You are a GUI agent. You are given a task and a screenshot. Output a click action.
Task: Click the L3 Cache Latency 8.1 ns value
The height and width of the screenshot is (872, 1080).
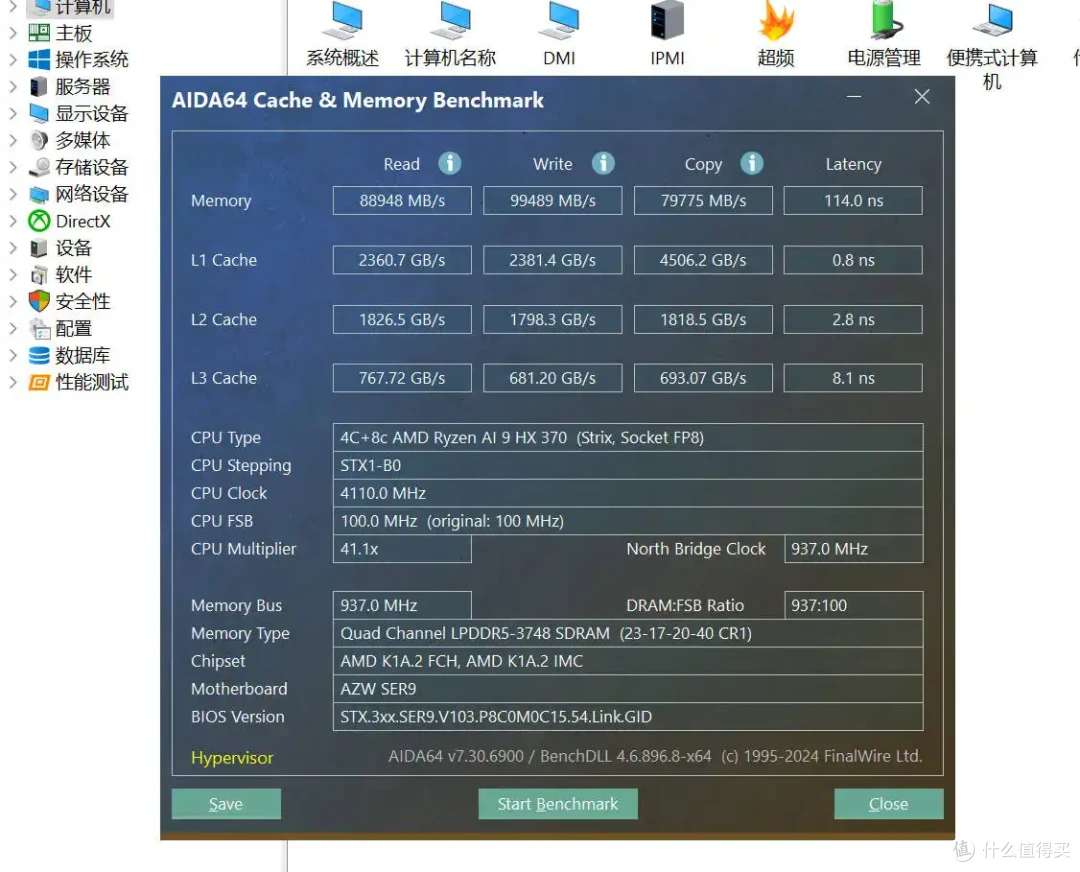click(x=853, y=378)
